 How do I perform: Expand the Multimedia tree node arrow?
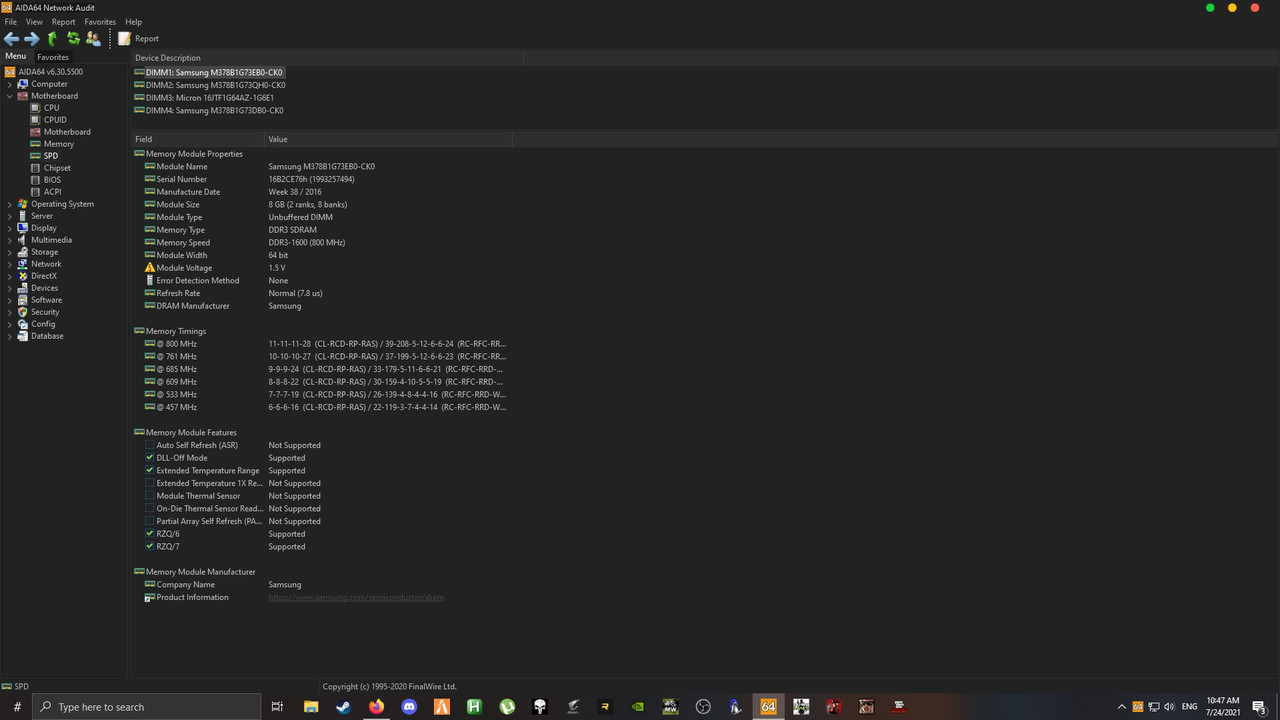[x=10, y=240]
